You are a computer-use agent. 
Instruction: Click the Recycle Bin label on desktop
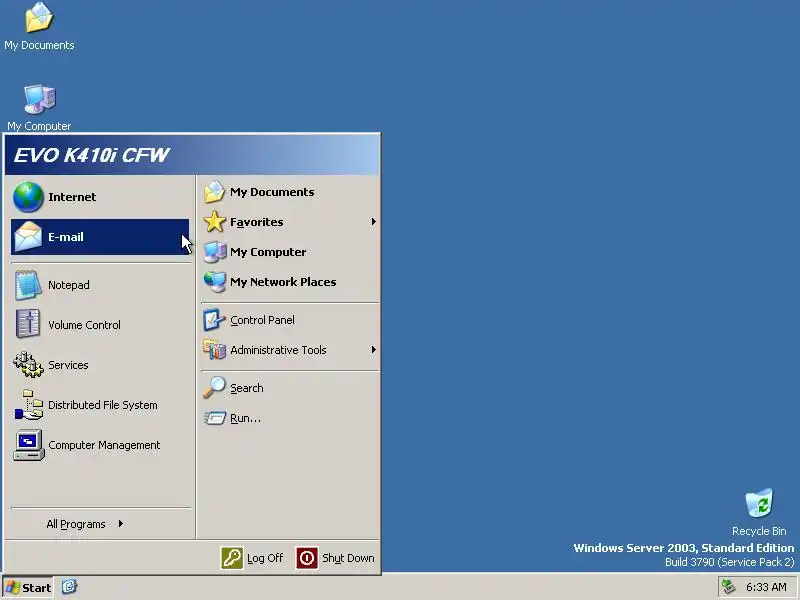pyautogui.click(x=759, y=531)
